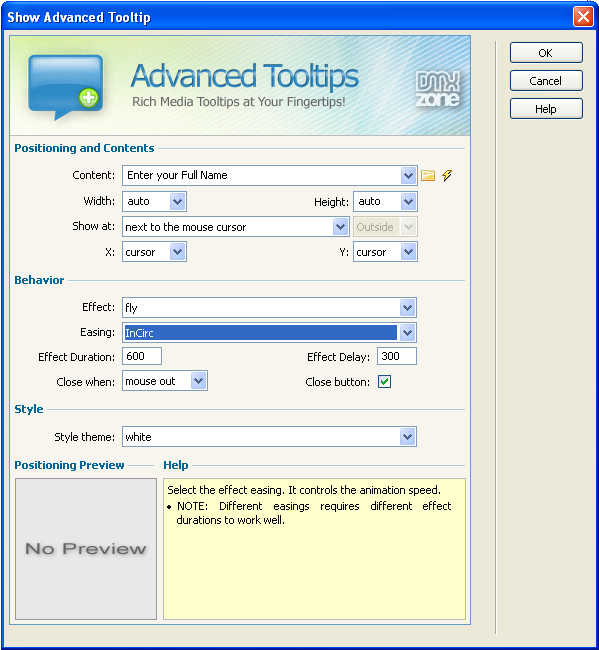Expand the Width dropdown

tap(177, 202)
